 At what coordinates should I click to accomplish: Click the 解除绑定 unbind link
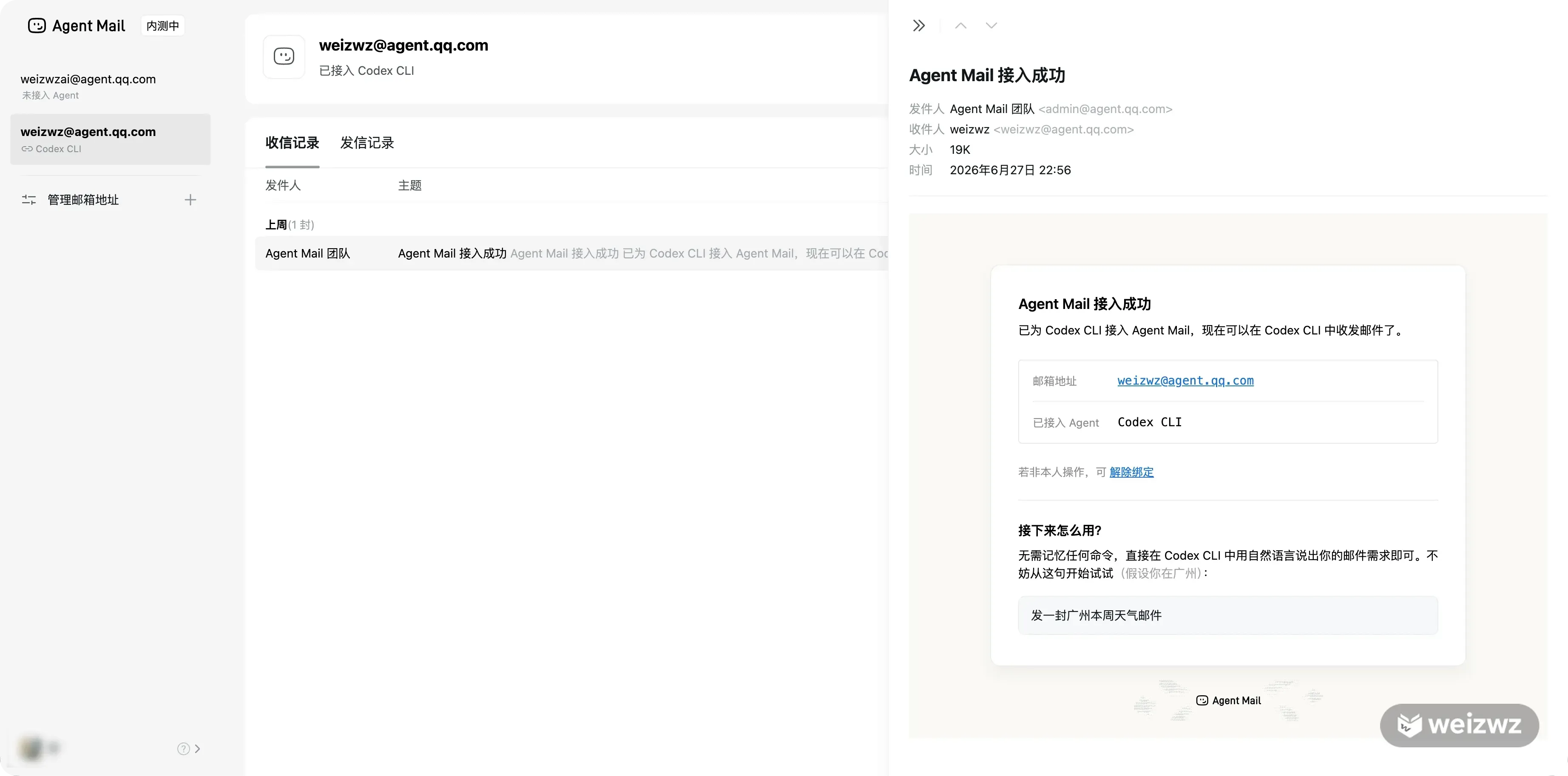pyautogui.click(x=1131, y=472)
